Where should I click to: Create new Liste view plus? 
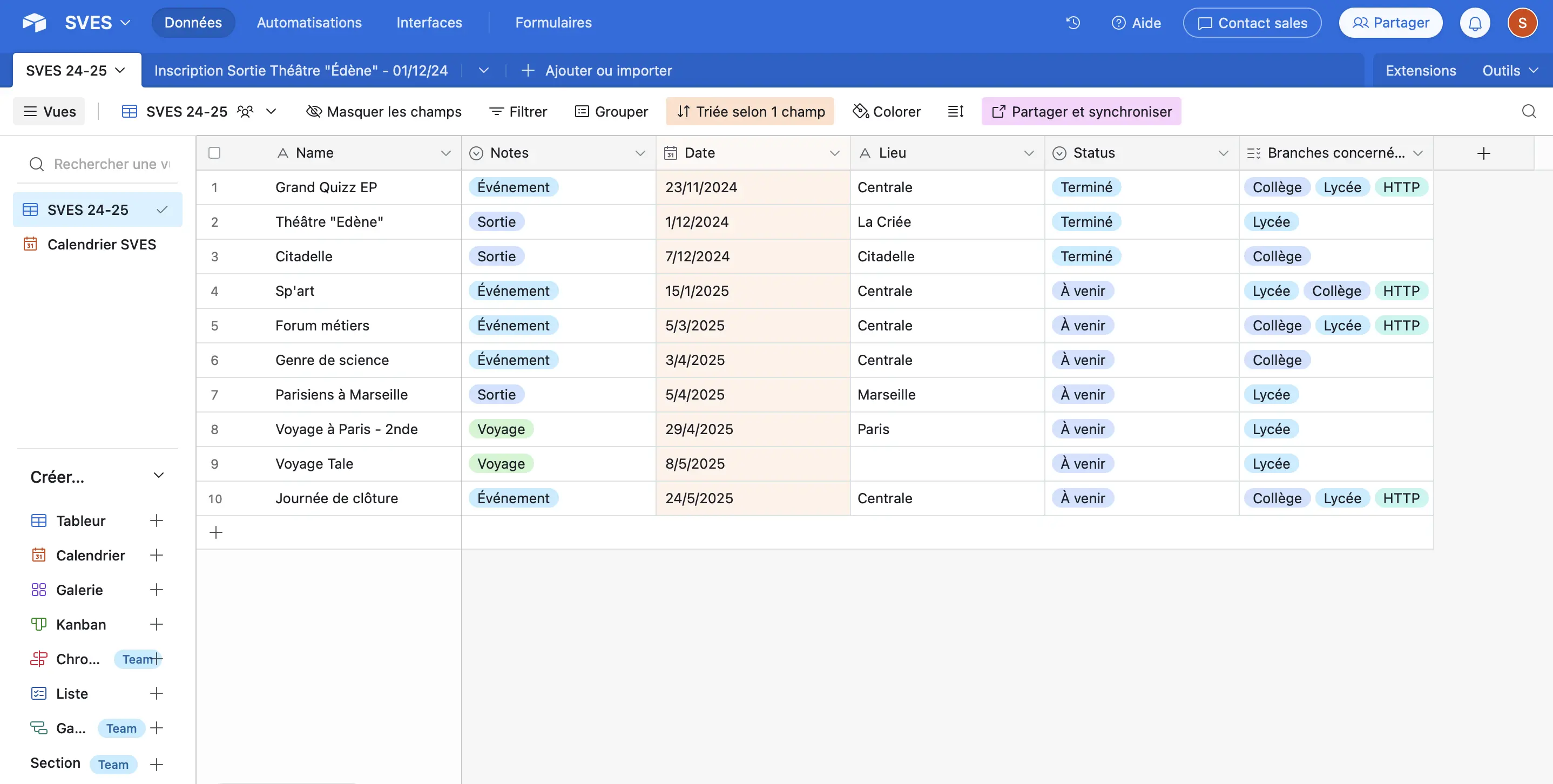[157, 694]
